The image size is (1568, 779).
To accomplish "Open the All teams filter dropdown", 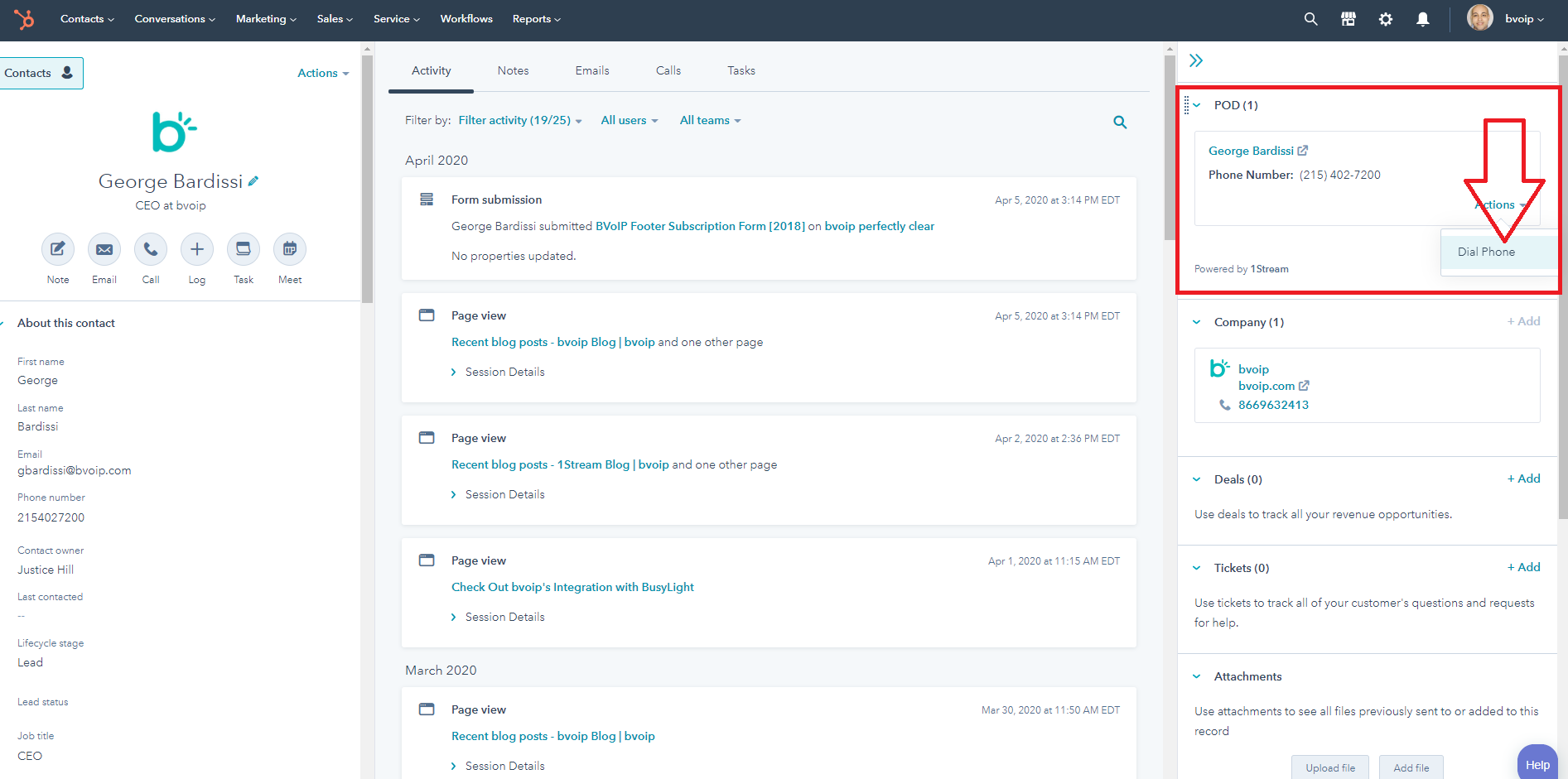I will tap(710, 121).
